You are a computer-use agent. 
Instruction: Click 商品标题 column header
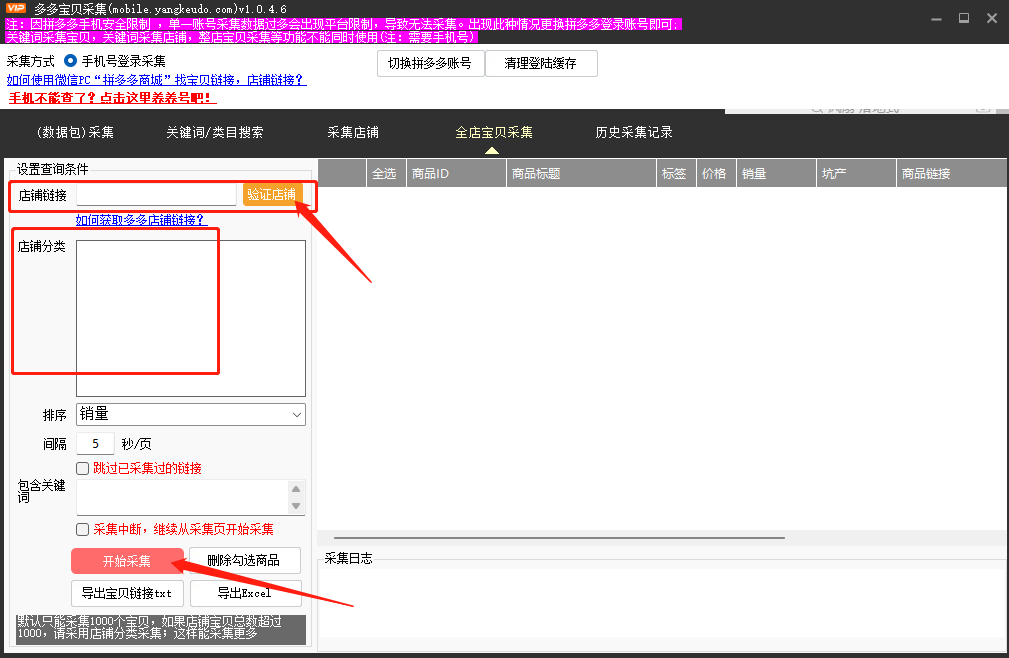(581, 174)
